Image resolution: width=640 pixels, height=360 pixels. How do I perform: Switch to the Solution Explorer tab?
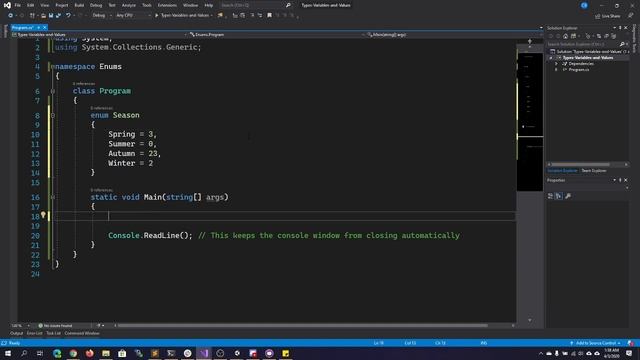[x=562, y=171]
